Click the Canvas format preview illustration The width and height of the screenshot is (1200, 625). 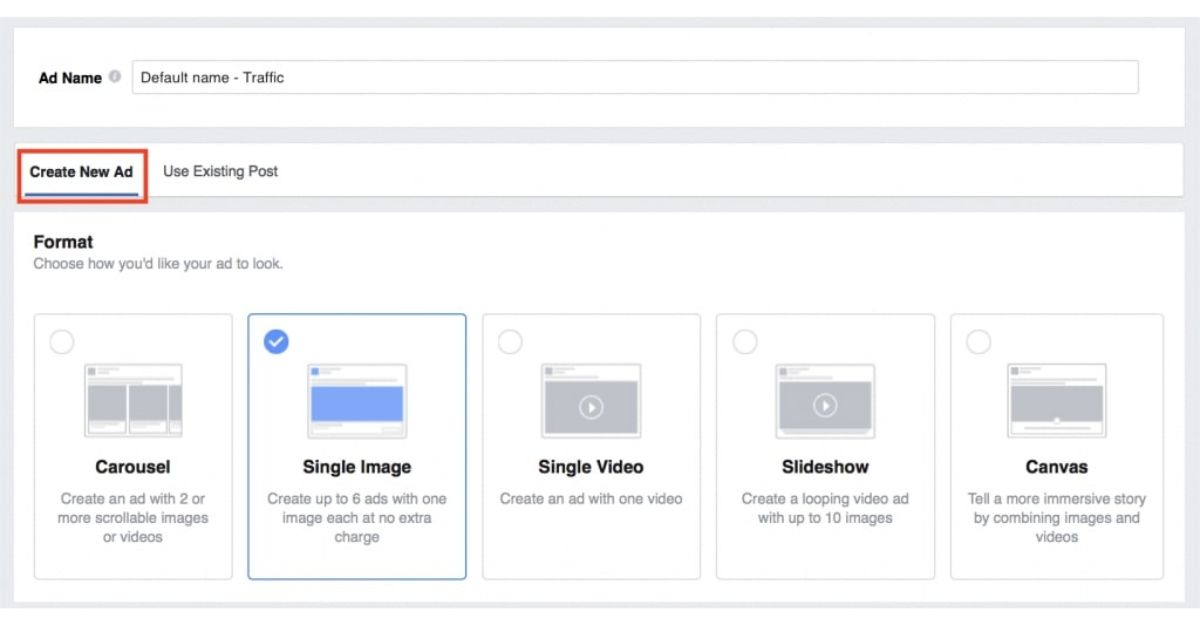[x=1057, y=401]
